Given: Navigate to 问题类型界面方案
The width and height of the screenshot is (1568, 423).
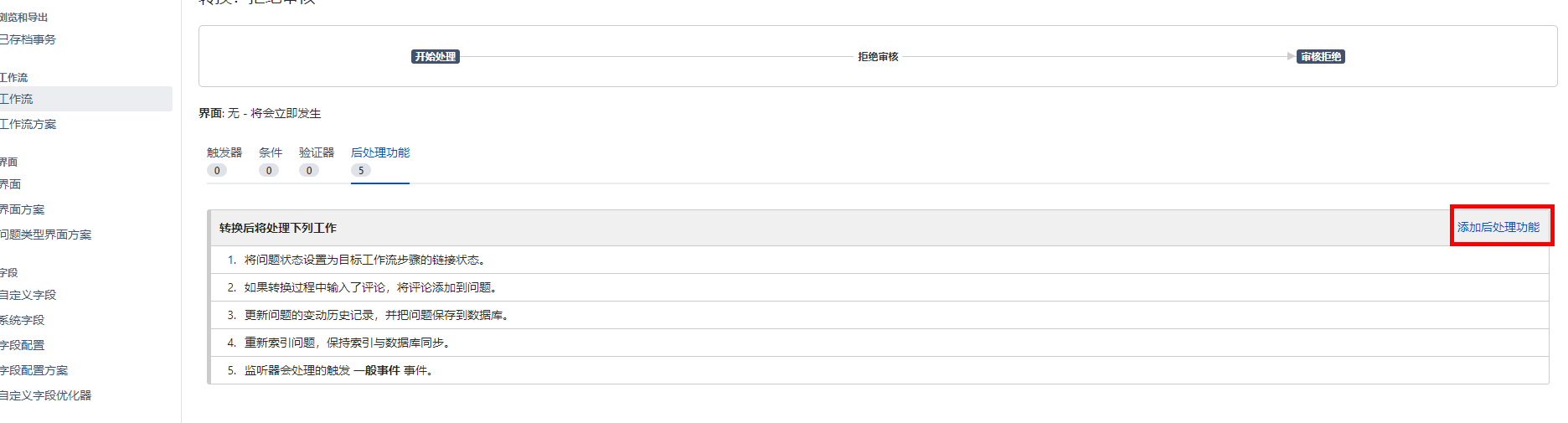Looking at the screenshot, I should [x=46, y=235].
